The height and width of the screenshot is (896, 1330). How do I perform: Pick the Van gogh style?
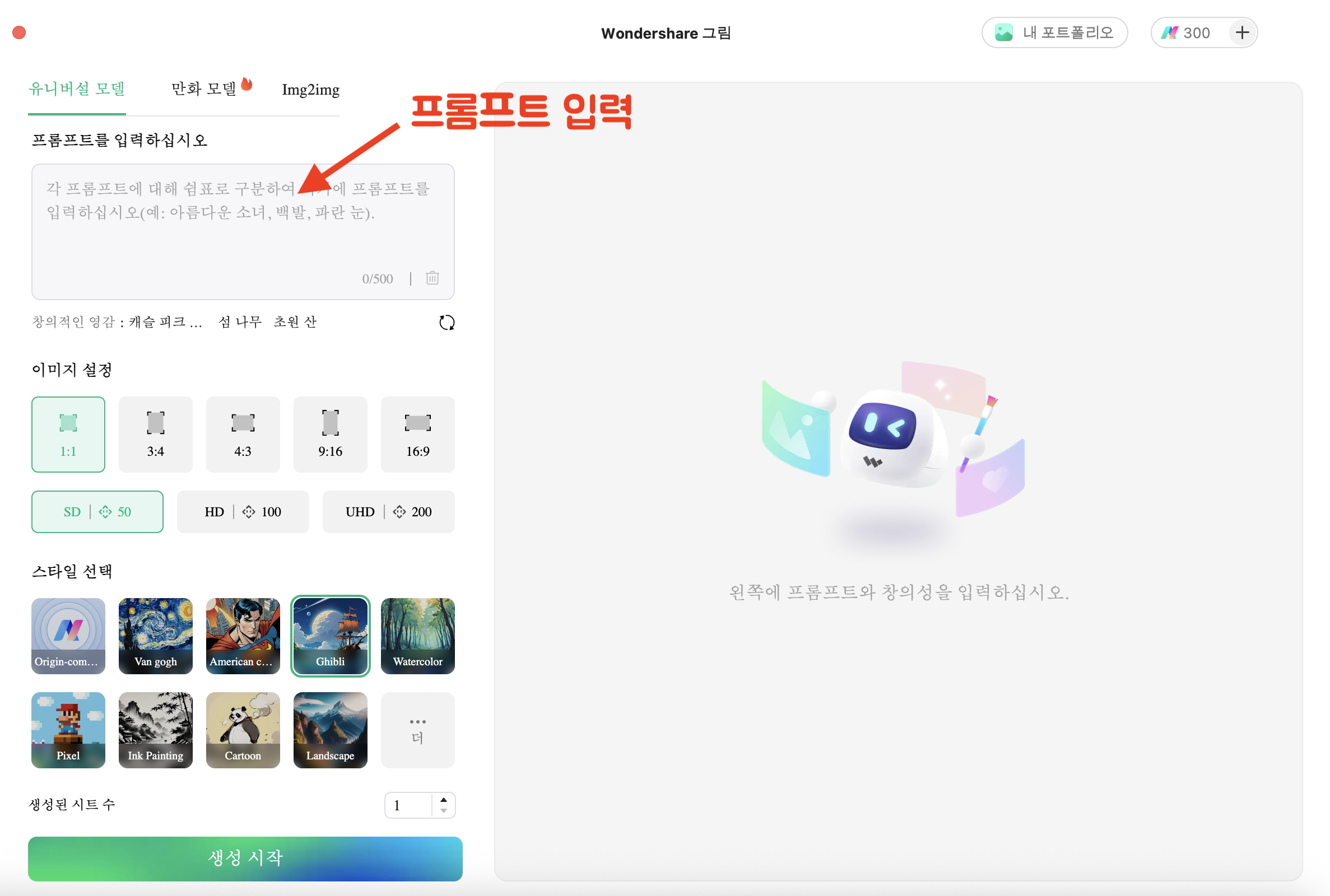(x=155, y=636)
